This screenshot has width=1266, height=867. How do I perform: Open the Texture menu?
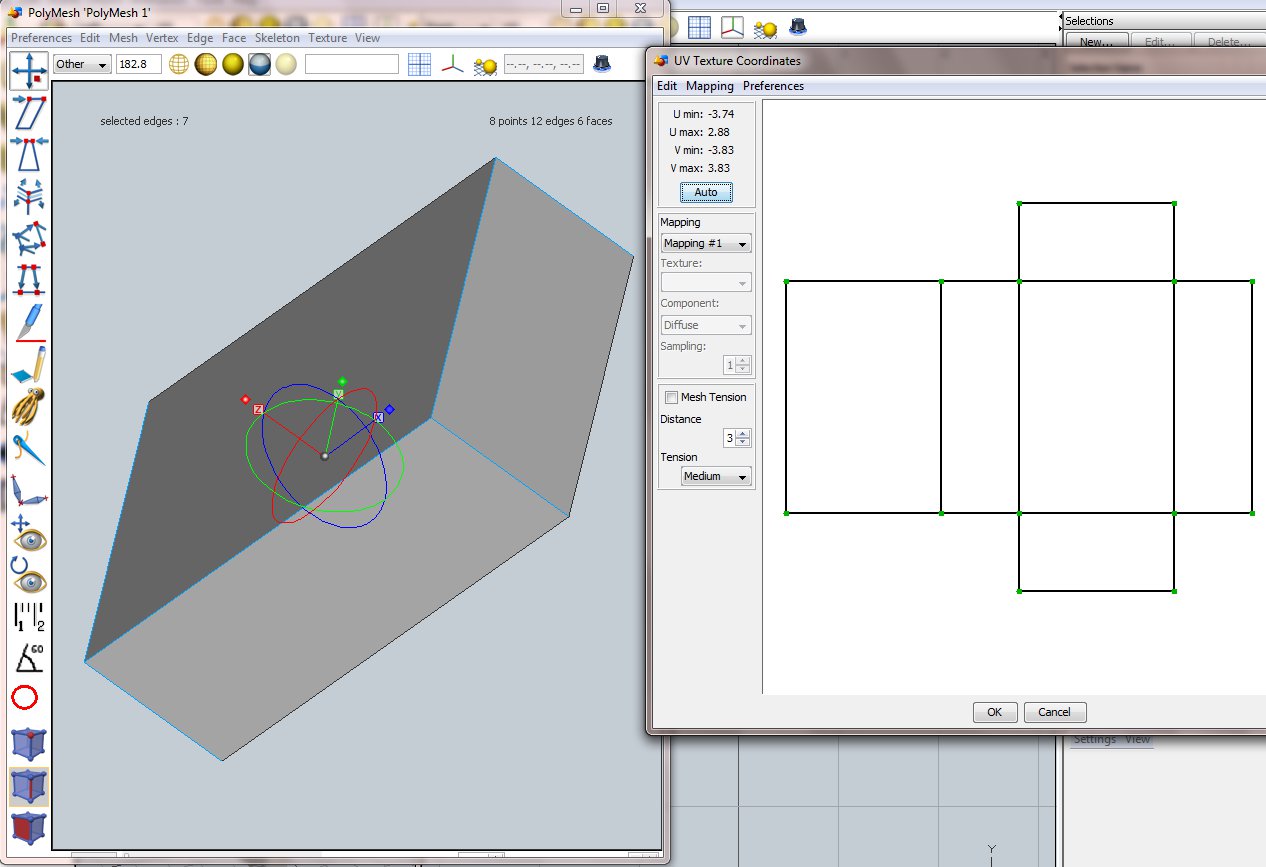coord(327,38)
